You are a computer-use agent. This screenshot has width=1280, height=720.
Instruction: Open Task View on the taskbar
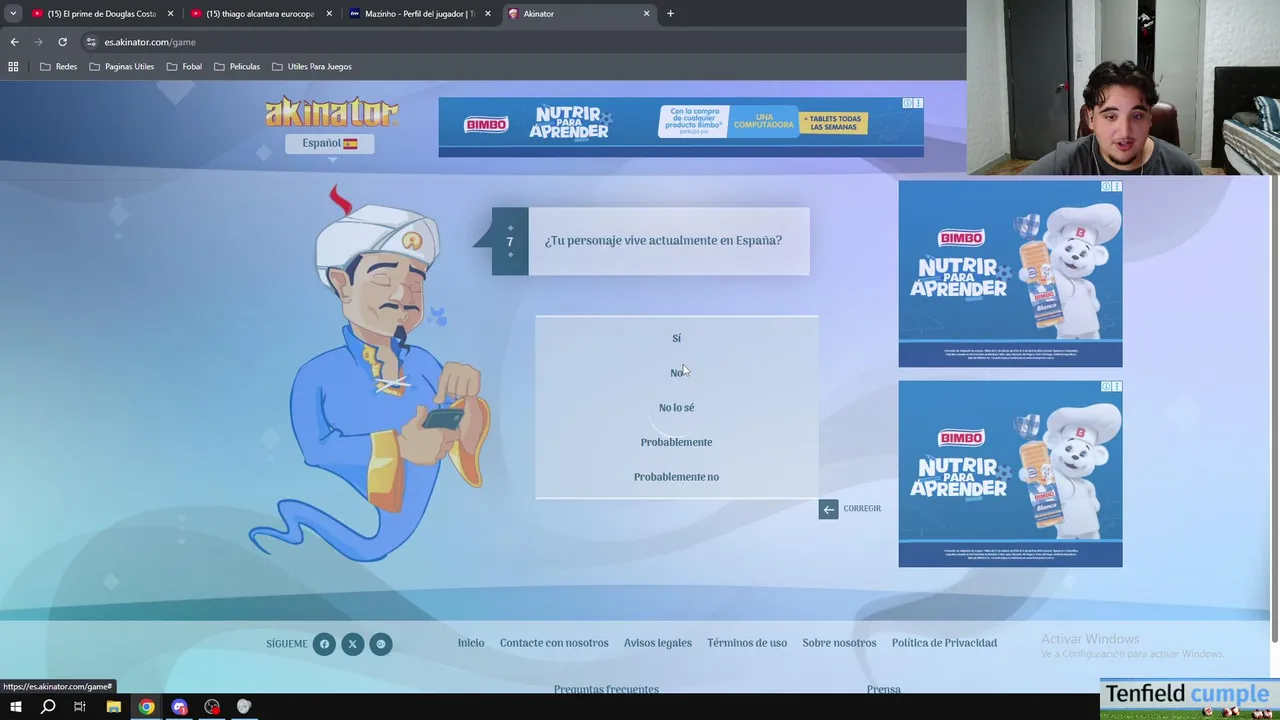[x=80, y=707]
